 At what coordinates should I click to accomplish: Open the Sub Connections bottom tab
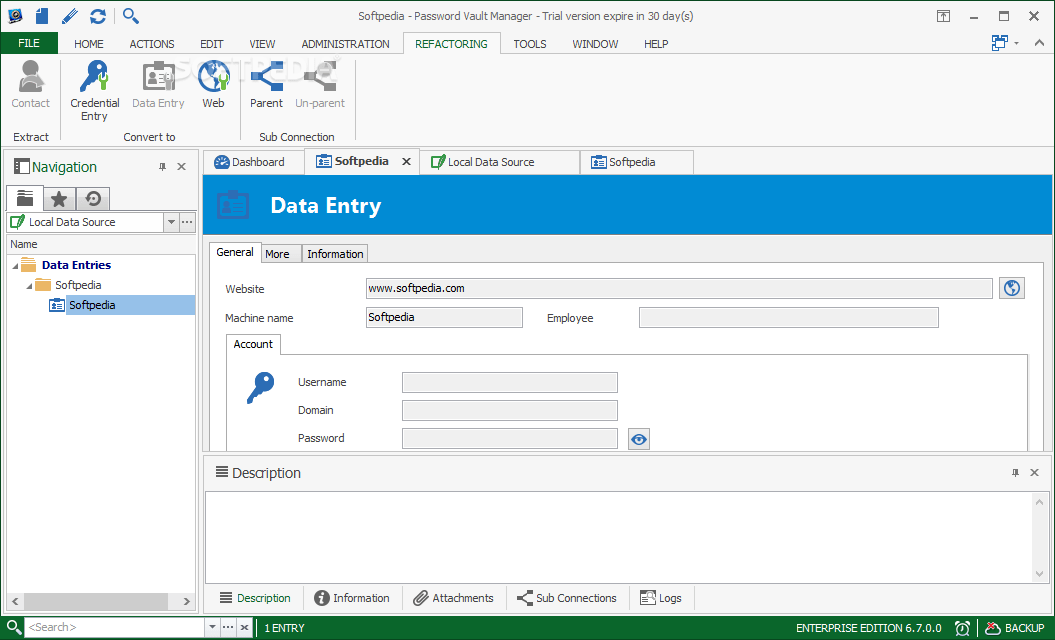pyautogui.click(x=567, y=598)
